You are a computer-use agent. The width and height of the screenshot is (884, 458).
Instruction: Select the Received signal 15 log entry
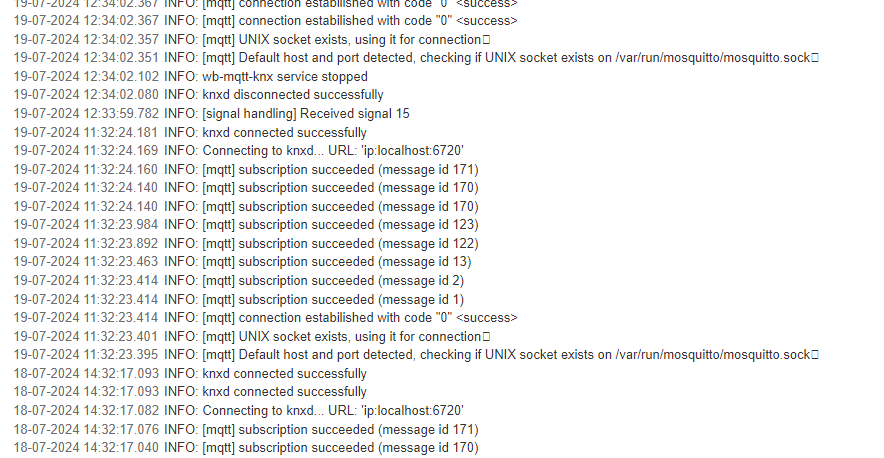pyautogui.click(x=211, y=113)
